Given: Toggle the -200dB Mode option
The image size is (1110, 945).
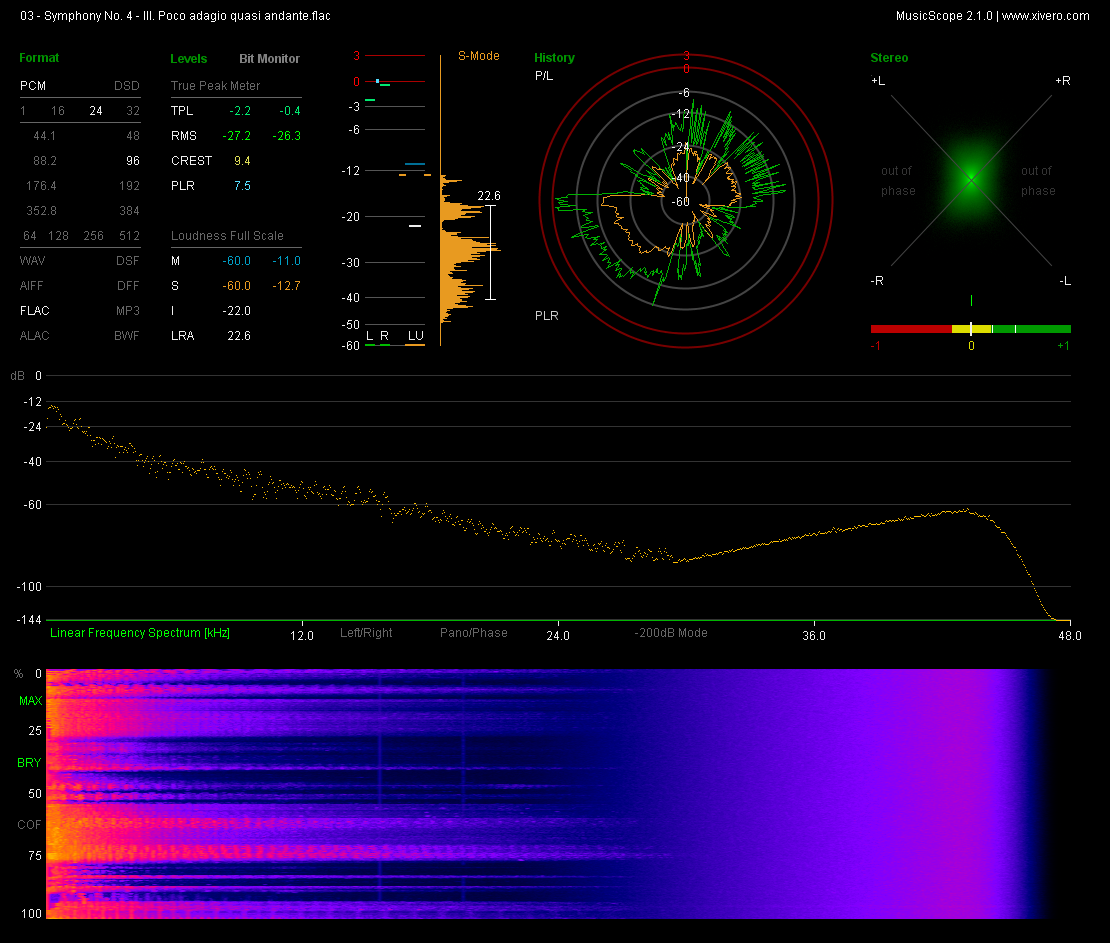Looking at the screenshot, I should (671, 633).
